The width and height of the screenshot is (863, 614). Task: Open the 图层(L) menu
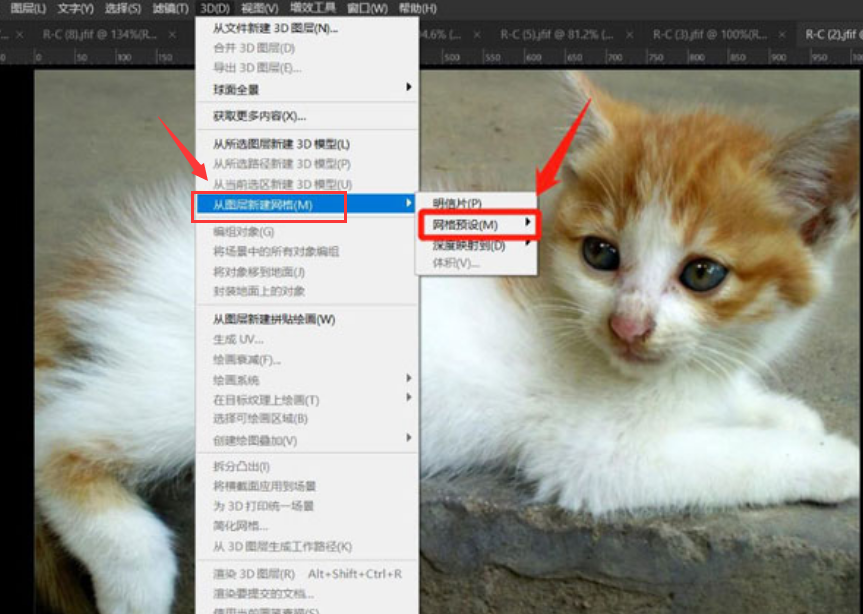(x=28, y=8)
